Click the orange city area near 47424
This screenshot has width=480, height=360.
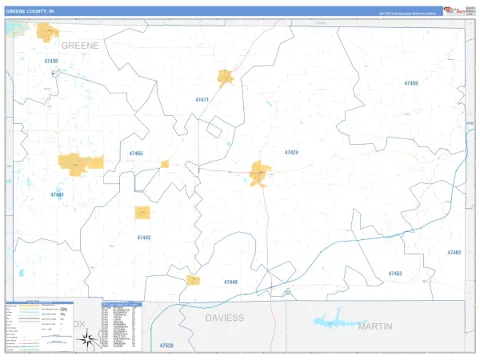(260, 174)
